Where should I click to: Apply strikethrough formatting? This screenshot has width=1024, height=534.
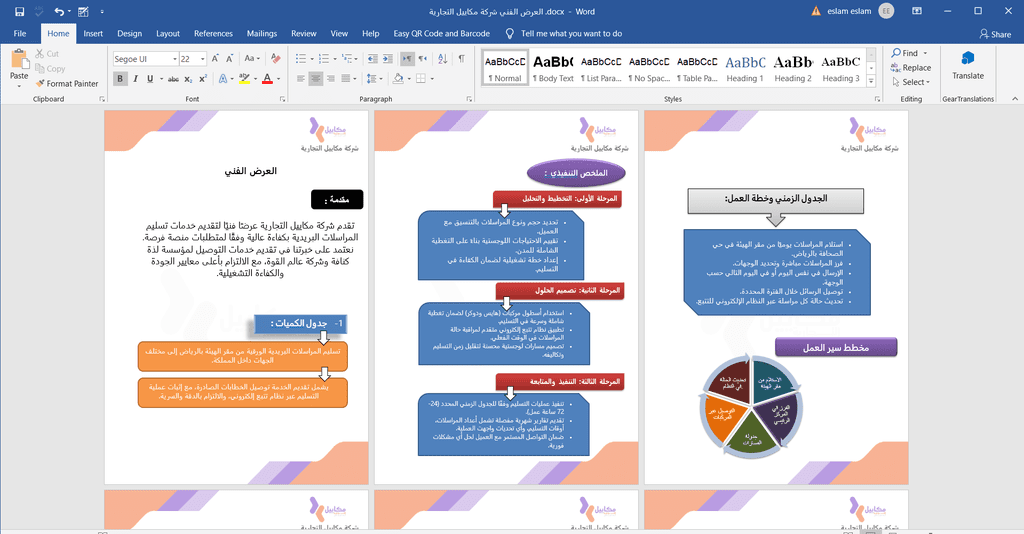pos(173,79)
